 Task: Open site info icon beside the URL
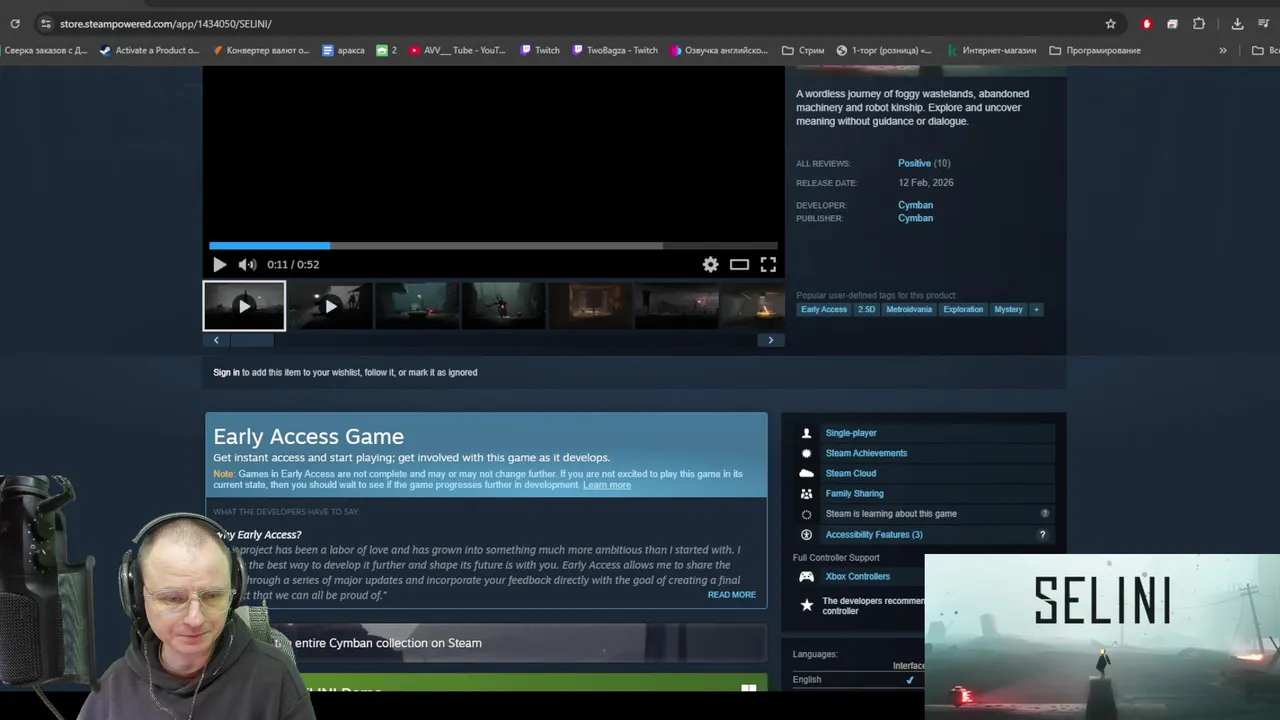coord(45,23)
